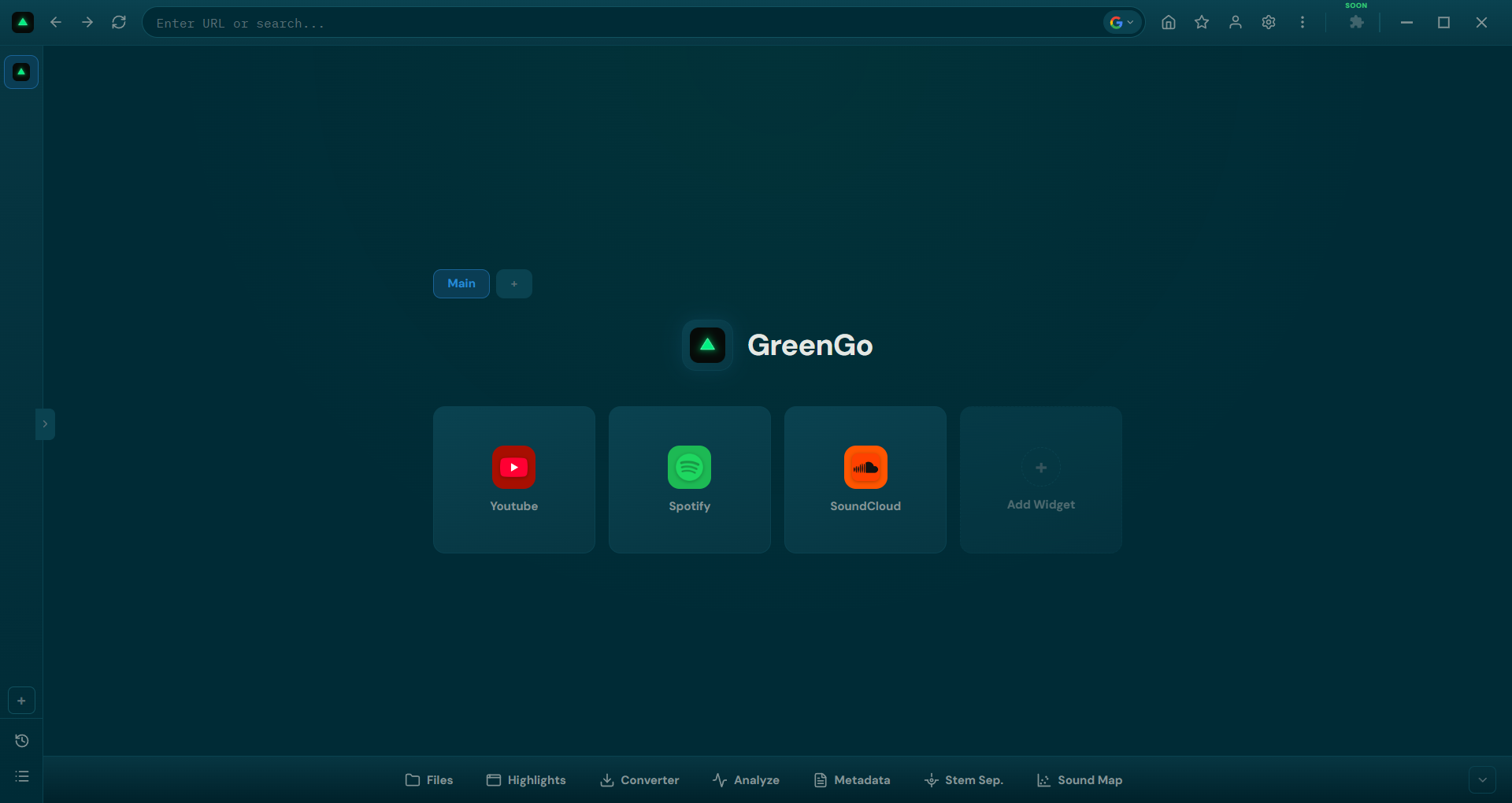Open the home page icon
Screen dimensions: 1512x803
coord(1169,23)
